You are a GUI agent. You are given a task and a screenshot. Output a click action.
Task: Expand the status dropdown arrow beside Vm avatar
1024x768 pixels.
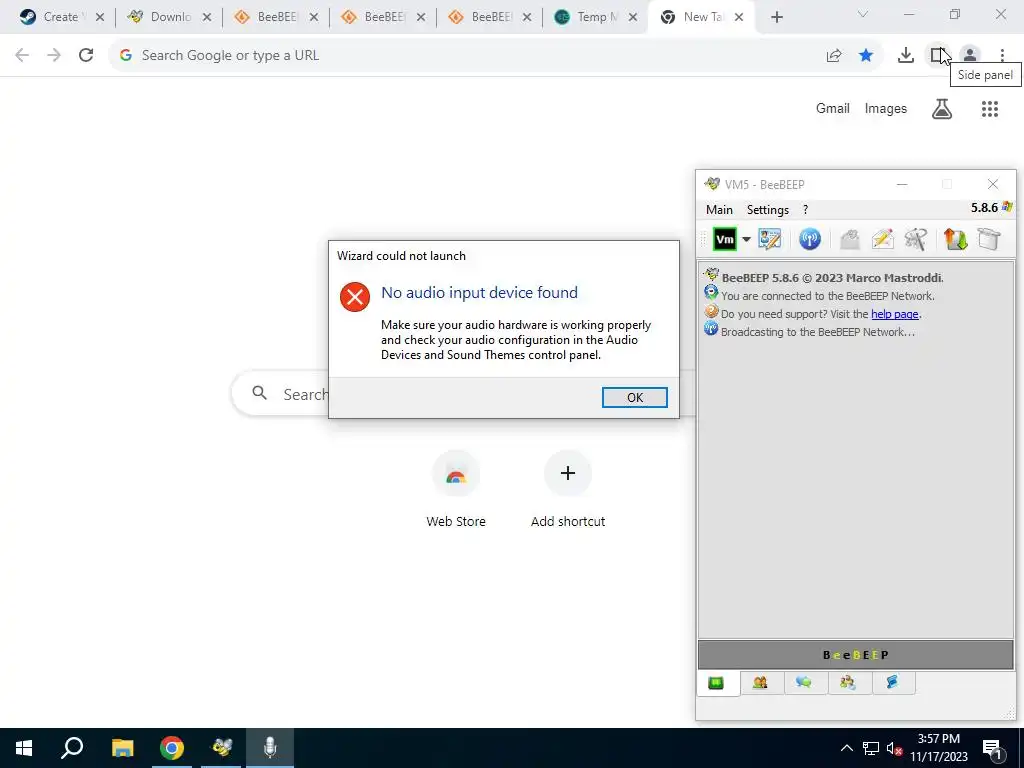click(746, 239)
